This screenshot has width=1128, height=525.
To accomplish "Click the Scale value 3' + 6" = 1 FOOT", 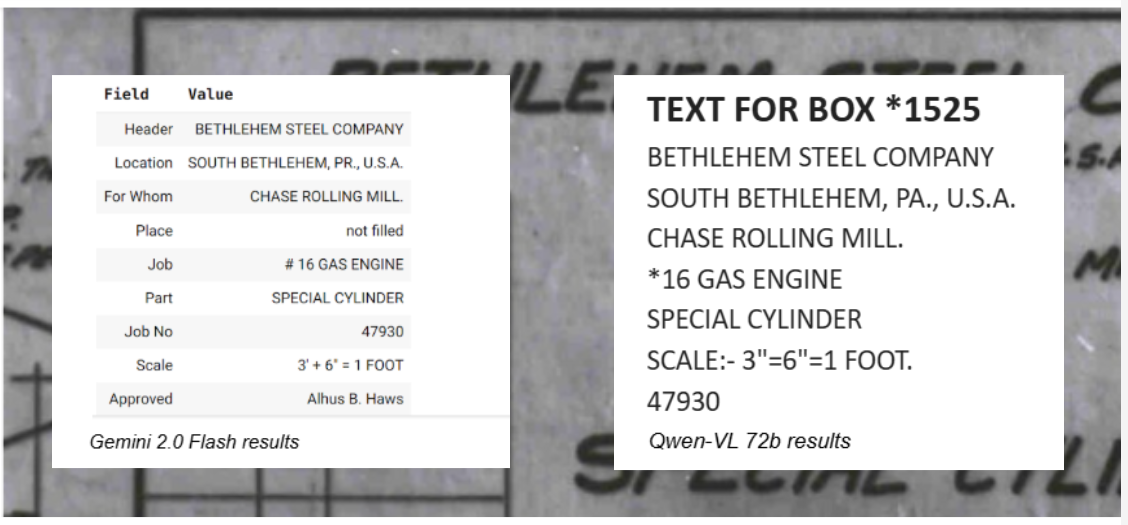I will click(350, 365).
